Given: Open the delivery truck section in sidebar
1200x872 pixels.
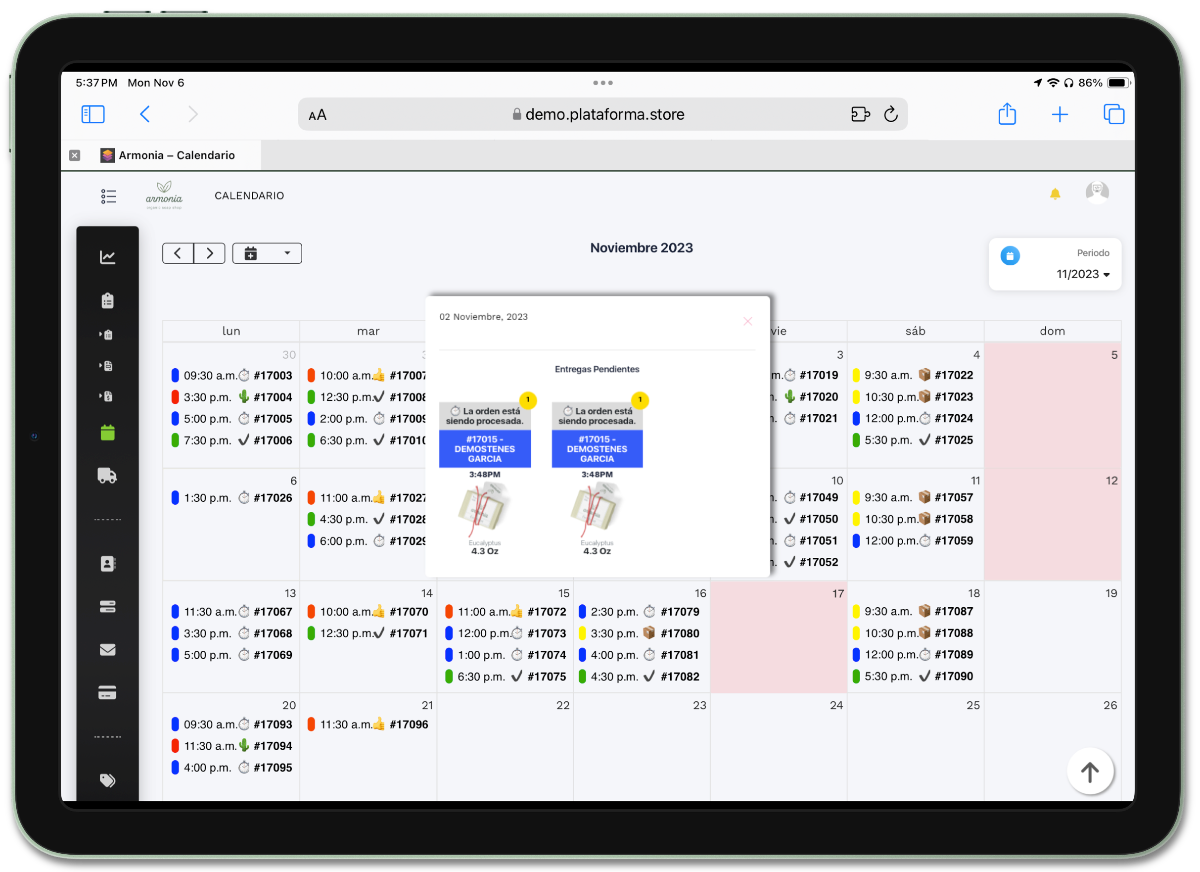Looking at the screenshot, I should [108, 475].
